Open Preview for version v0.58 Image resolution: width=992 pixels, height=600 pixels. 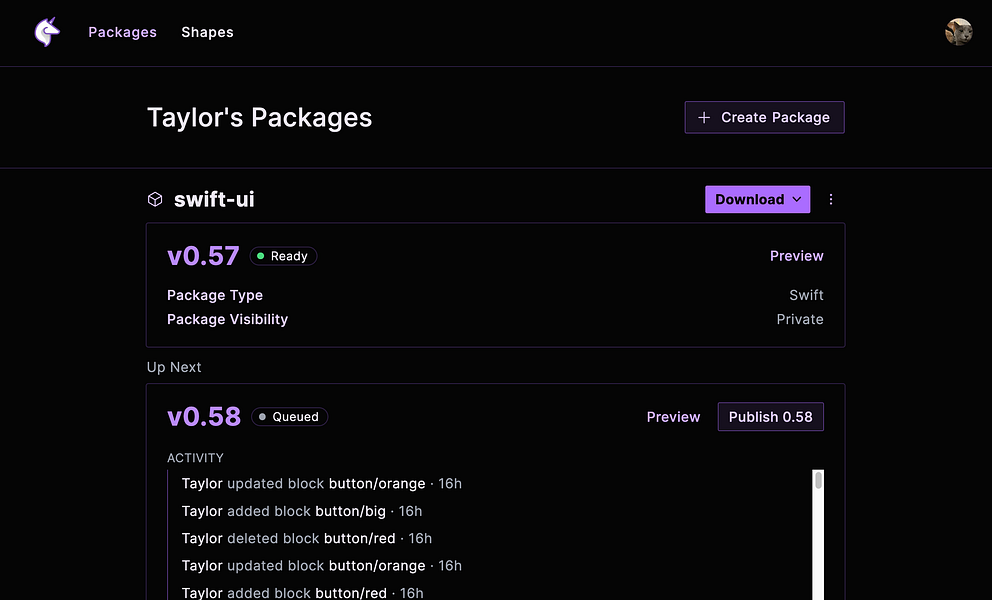point(673,417)
